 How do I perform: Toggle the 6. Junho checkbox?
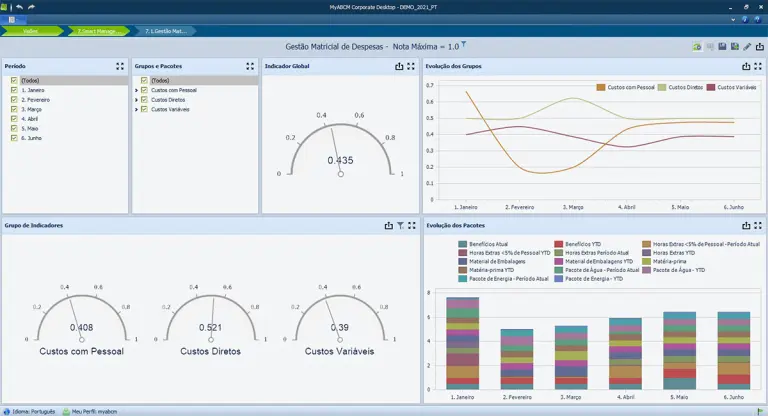pyautogui.click(x=14, y=137)
